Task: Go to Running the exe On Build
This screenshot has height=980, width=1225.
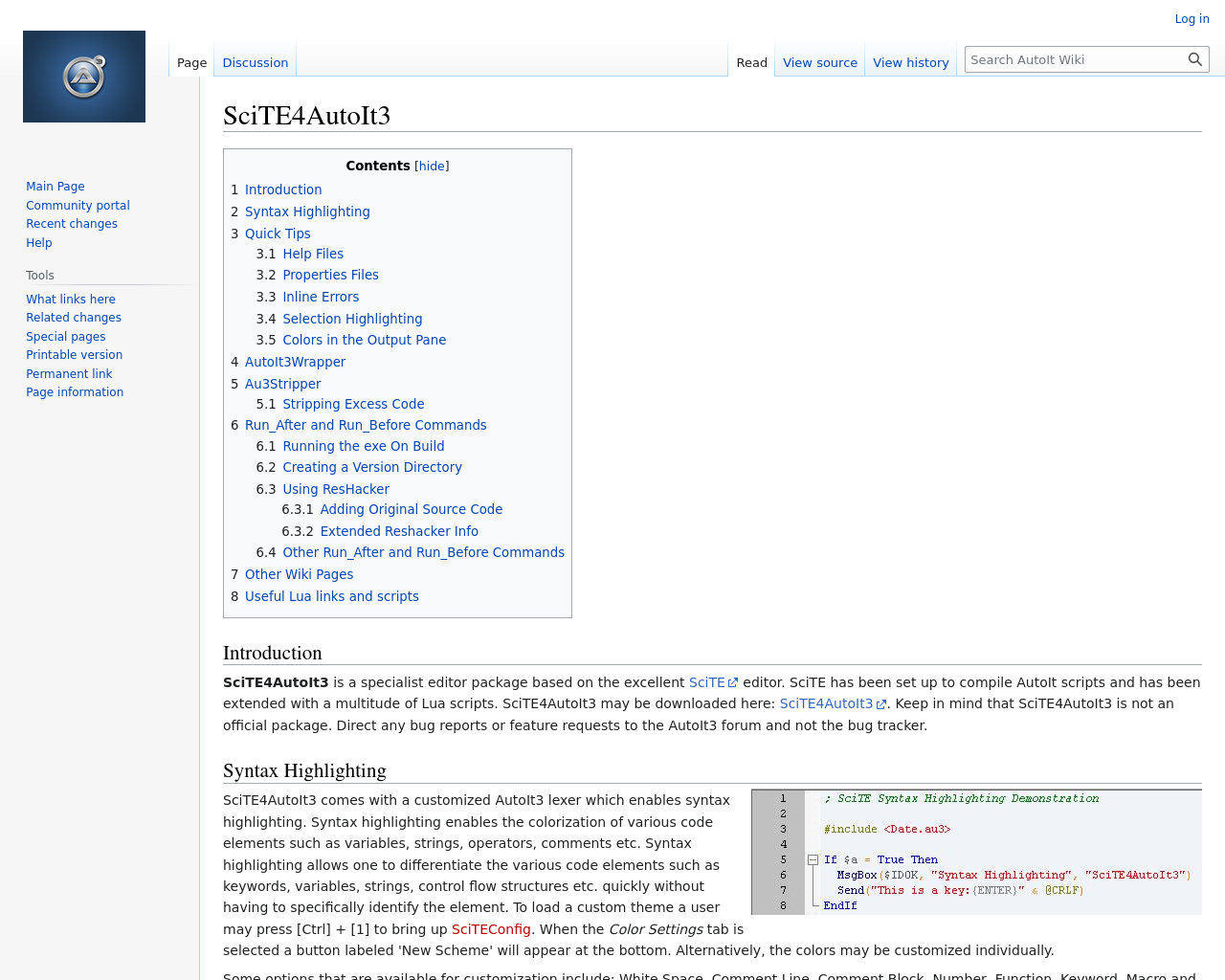Action: (364, 446)
